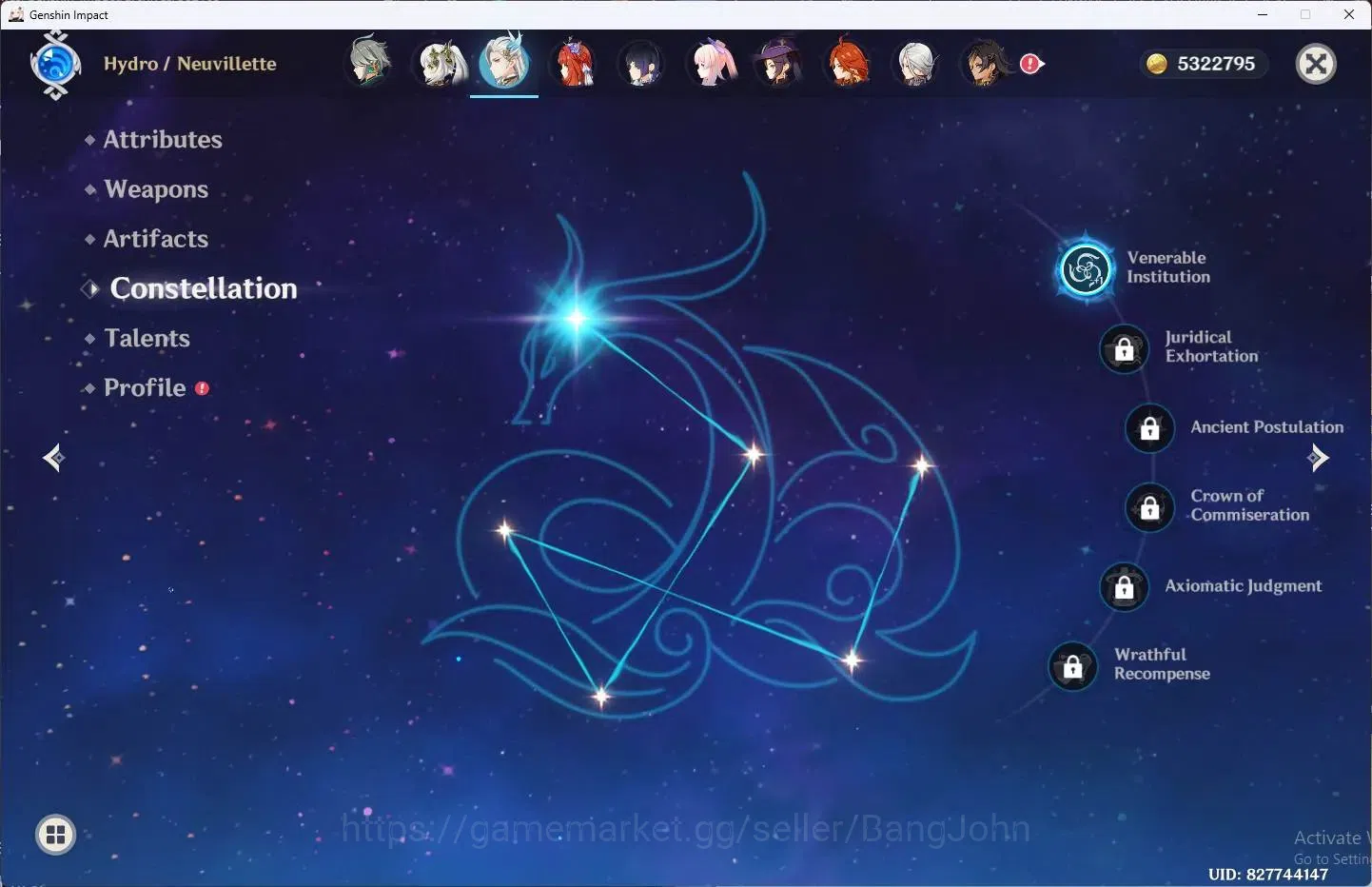Close the character screen with the X button
1372x887 pixels.
[1316, 64]
